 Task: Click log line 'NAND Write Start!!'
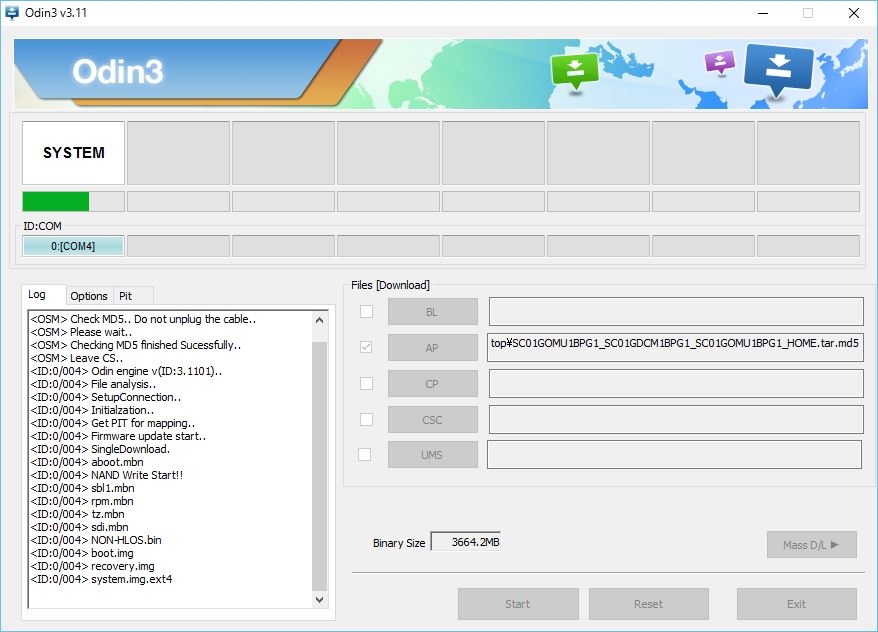107,475
